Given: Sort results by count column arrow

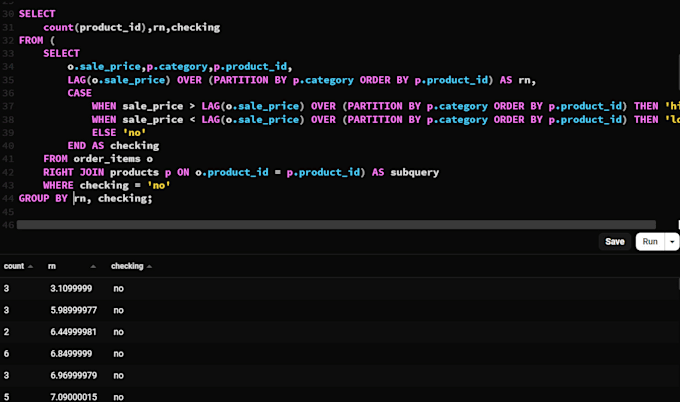Looking at the screenshot, I should coord(30,266).
